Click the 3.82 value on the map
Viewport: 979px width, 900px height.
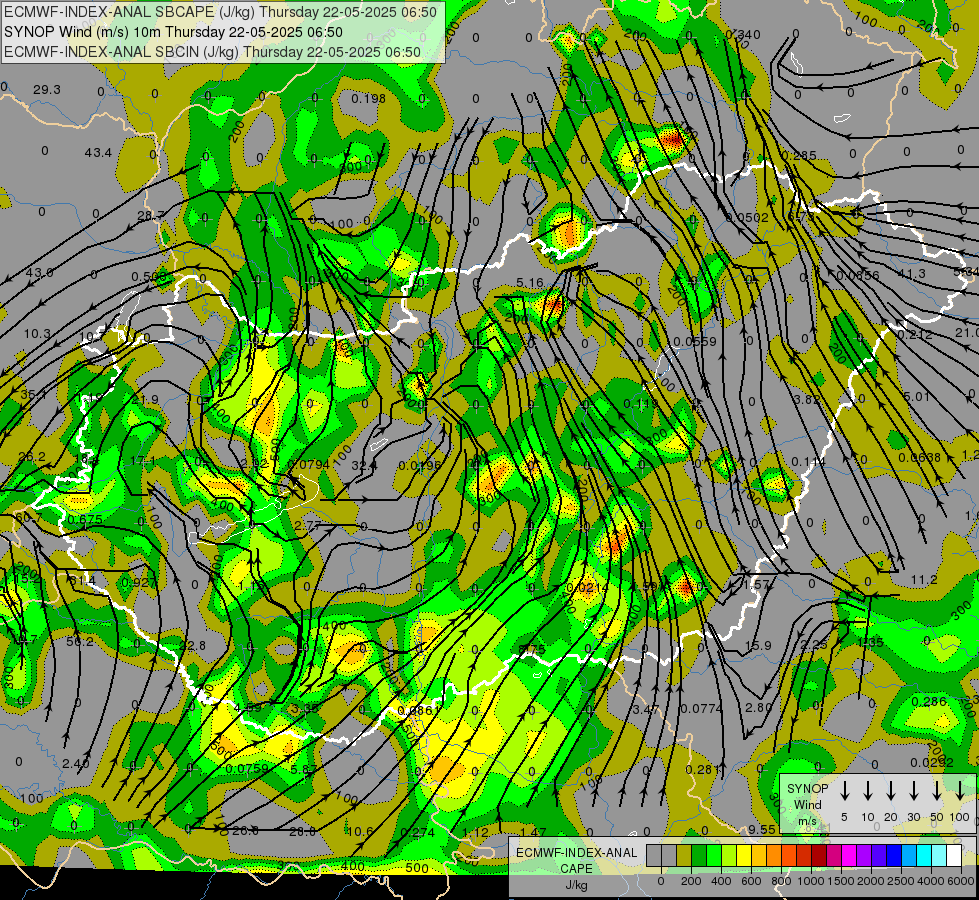807,399
